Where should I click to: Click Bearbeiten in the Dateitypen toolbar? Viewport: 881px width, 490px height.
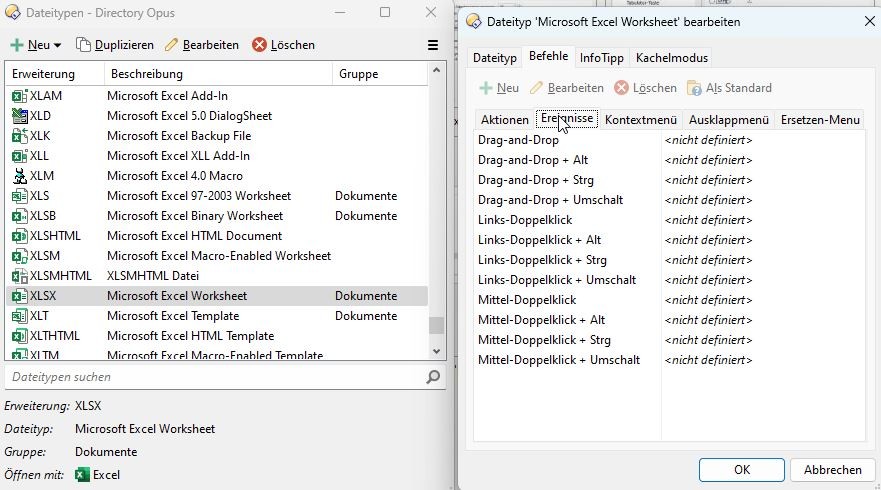(202, 45)
